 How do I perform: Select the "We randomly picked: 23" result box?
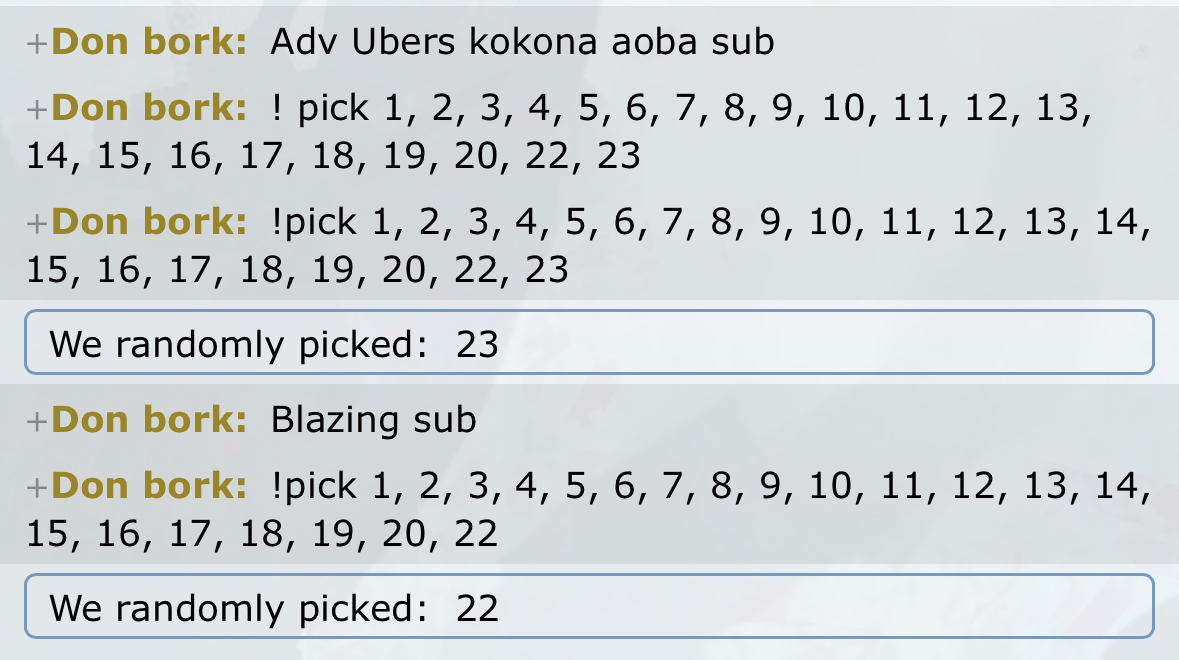tap(590, 342)
